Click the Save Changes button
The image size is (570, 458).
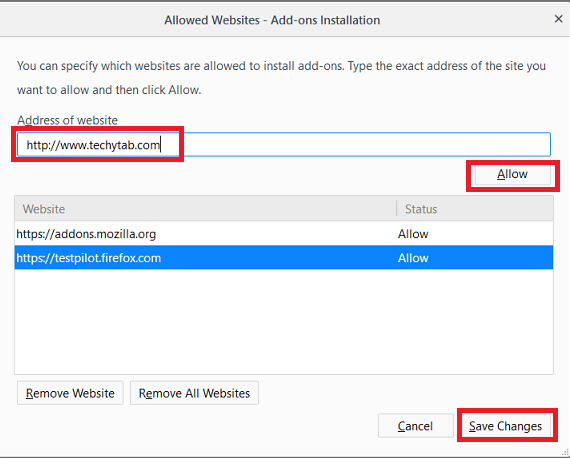[506, 426]
